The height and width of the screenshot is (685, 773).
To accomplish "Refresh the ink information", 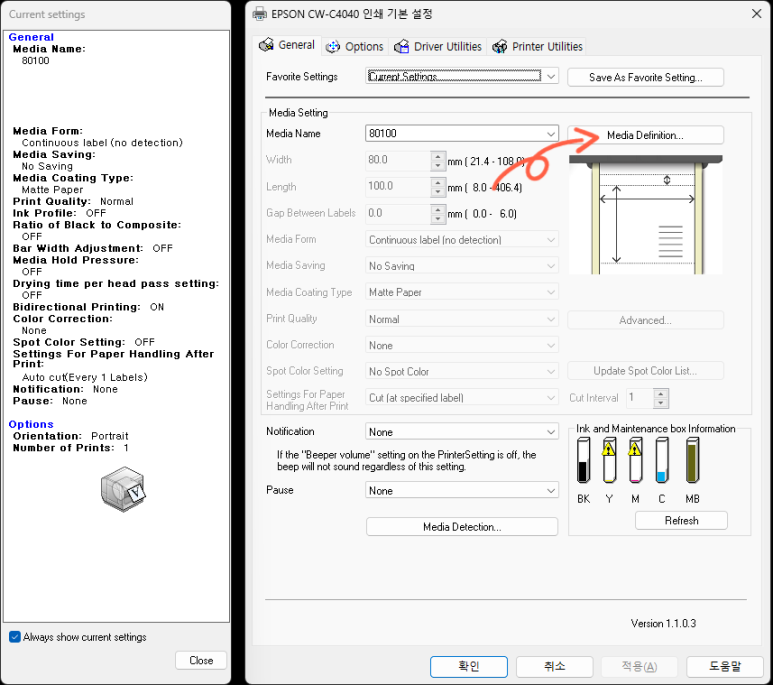I will [x=681, y=520].
